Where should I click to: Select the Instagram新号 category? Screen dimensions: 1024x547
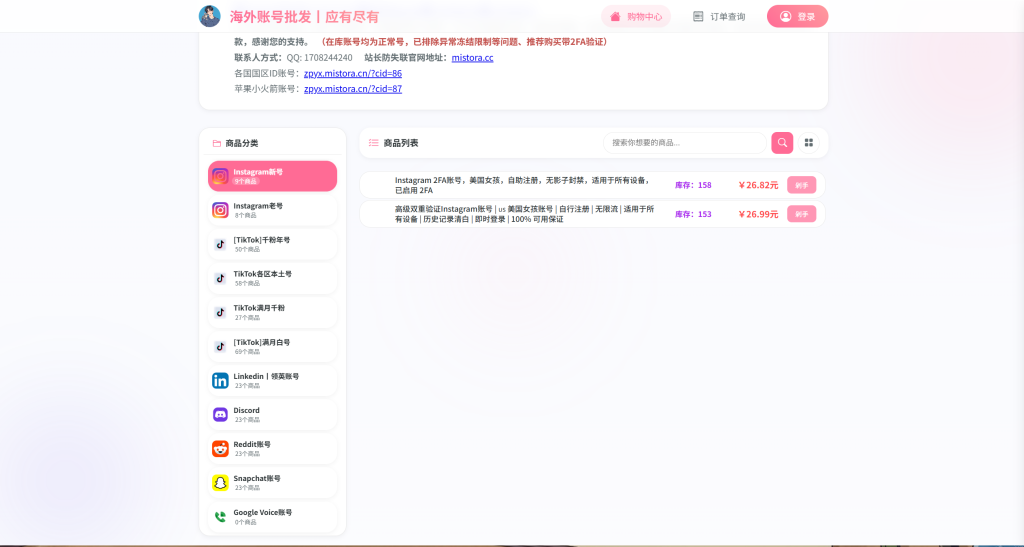coord(272,176)
